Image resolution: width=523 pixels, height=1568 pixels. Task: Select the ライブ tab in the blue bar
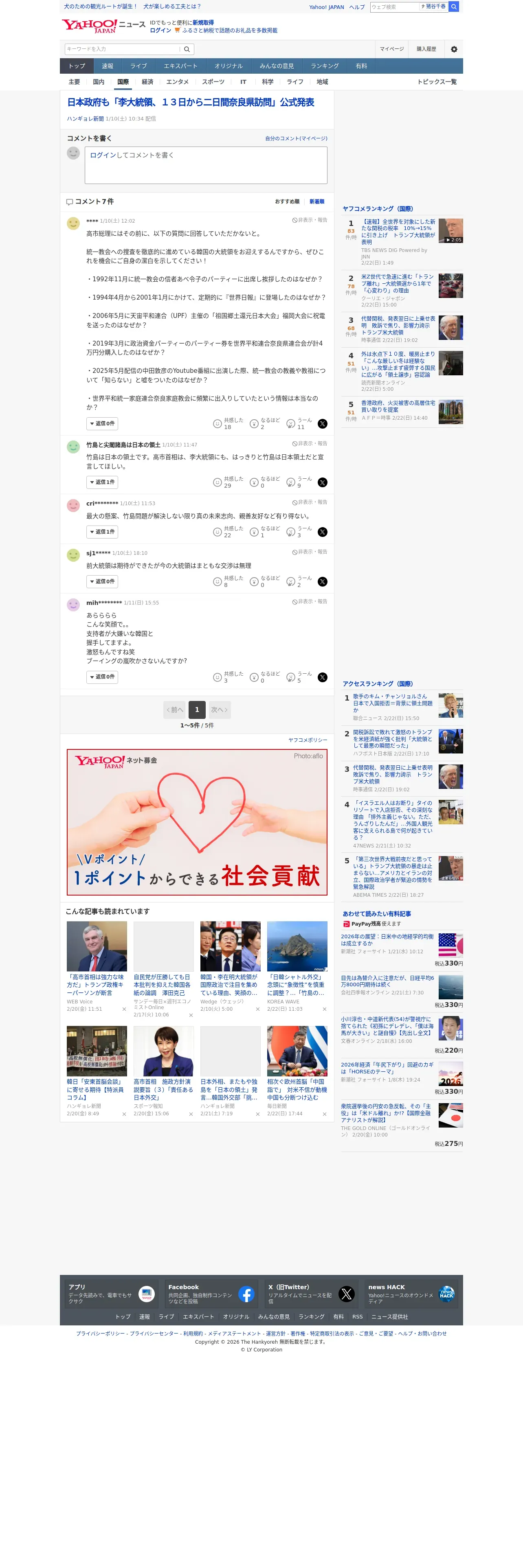point(138,66)
